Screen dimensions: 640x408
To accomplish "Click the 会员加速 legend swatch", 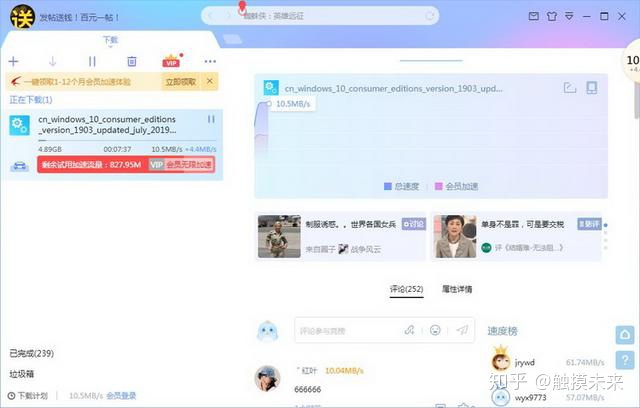I will (439, 186).
